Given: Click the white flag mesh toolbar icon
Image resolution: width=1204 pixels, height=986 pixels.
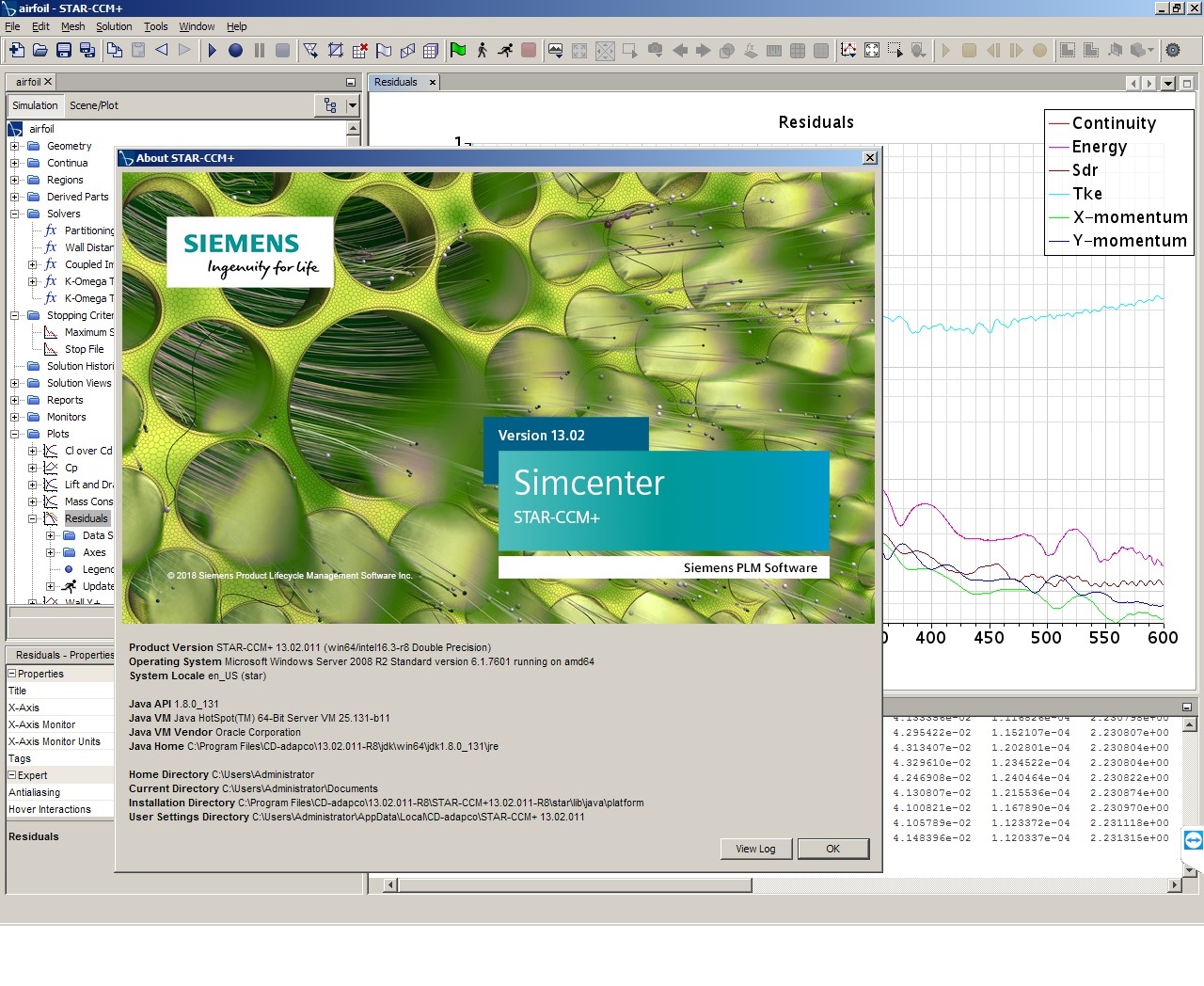Looking at the screenshot, I should click(x=384, y=50).
